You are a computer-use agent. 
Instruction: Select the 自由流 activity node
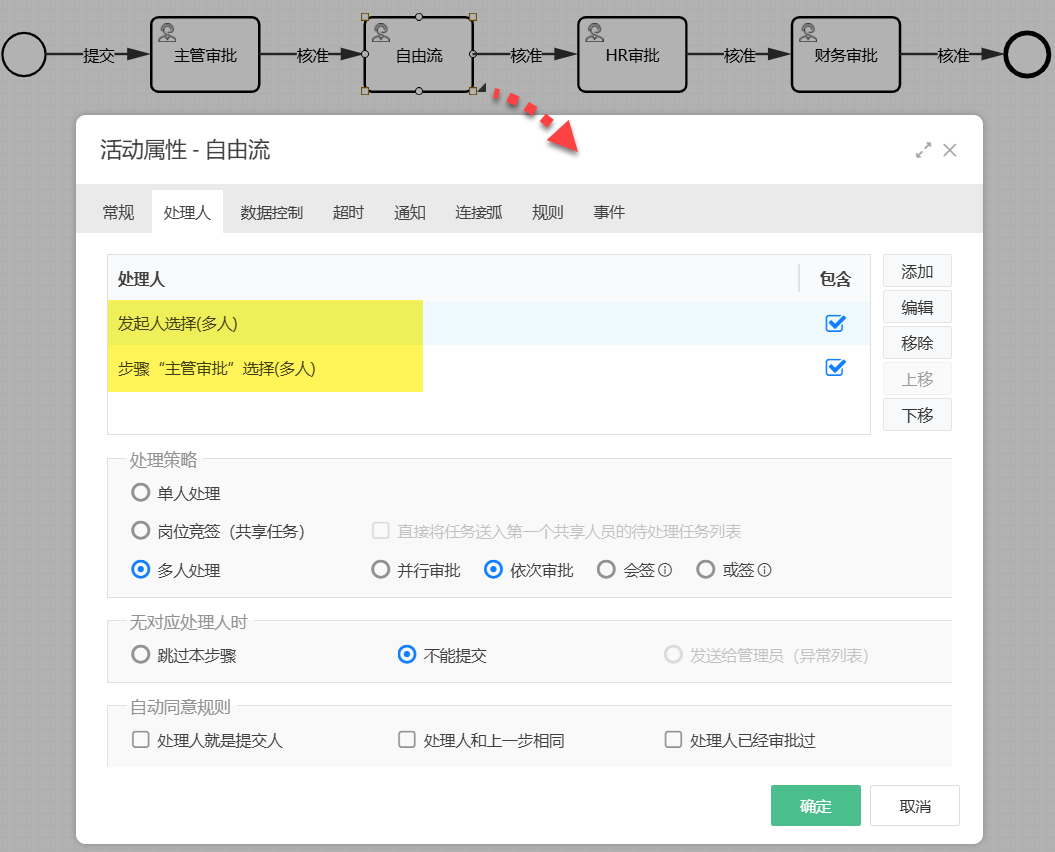click(417, 54)
